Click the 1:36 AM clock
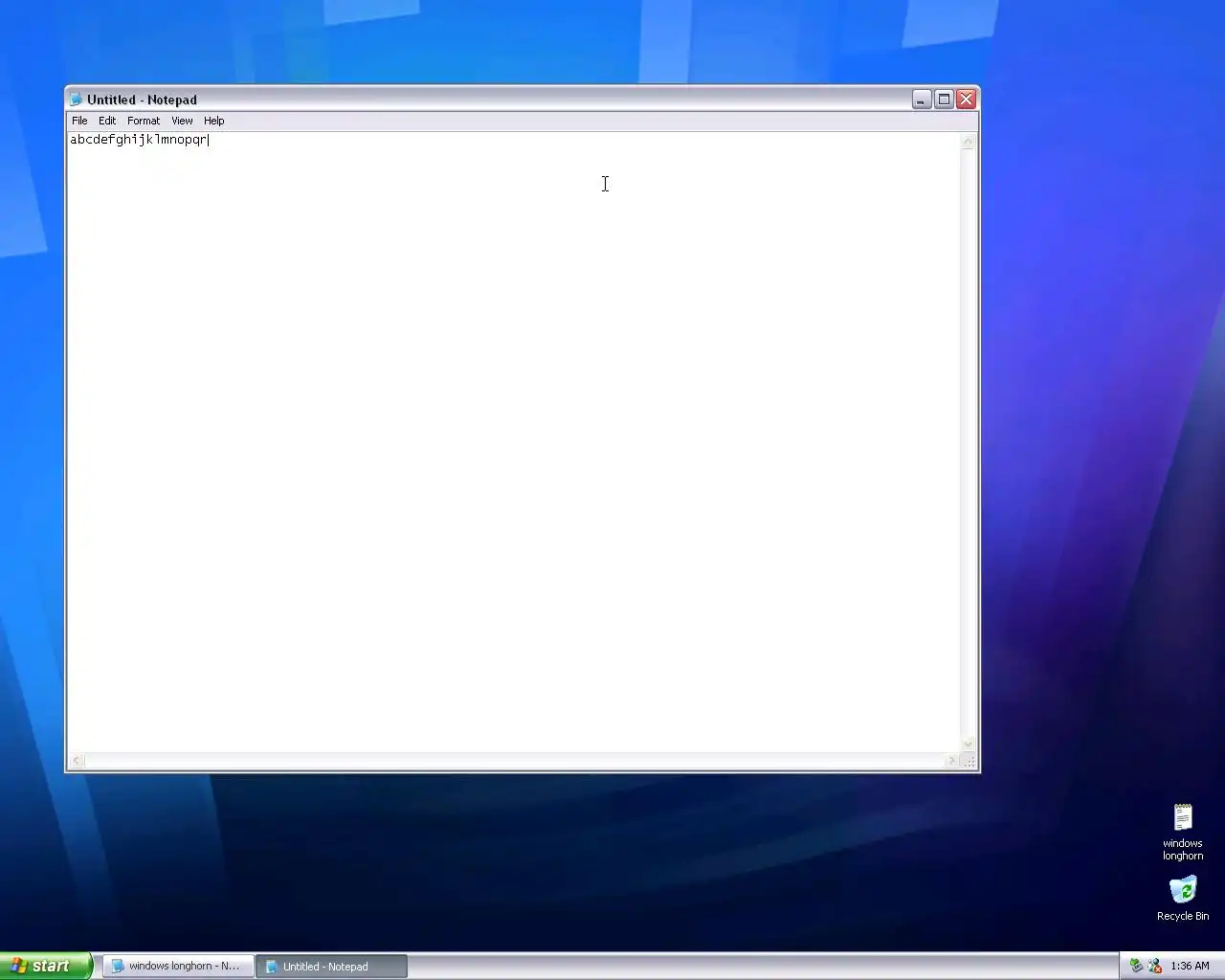This screenshot has width=1225, height=980. point(1190,966)
